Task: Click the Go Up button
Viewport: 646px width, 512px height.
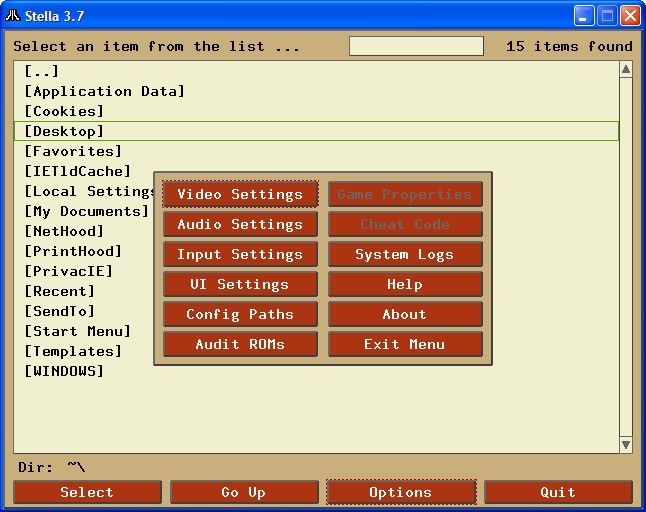Action: (x=244, y=492)
